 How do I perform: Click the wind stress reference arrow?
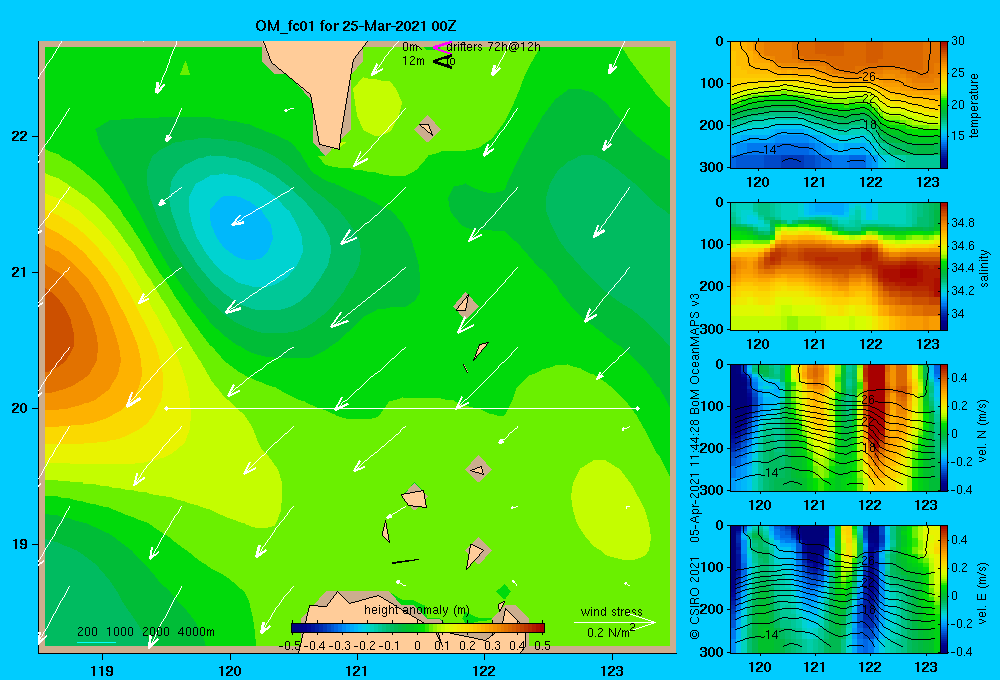coord(614,622)
